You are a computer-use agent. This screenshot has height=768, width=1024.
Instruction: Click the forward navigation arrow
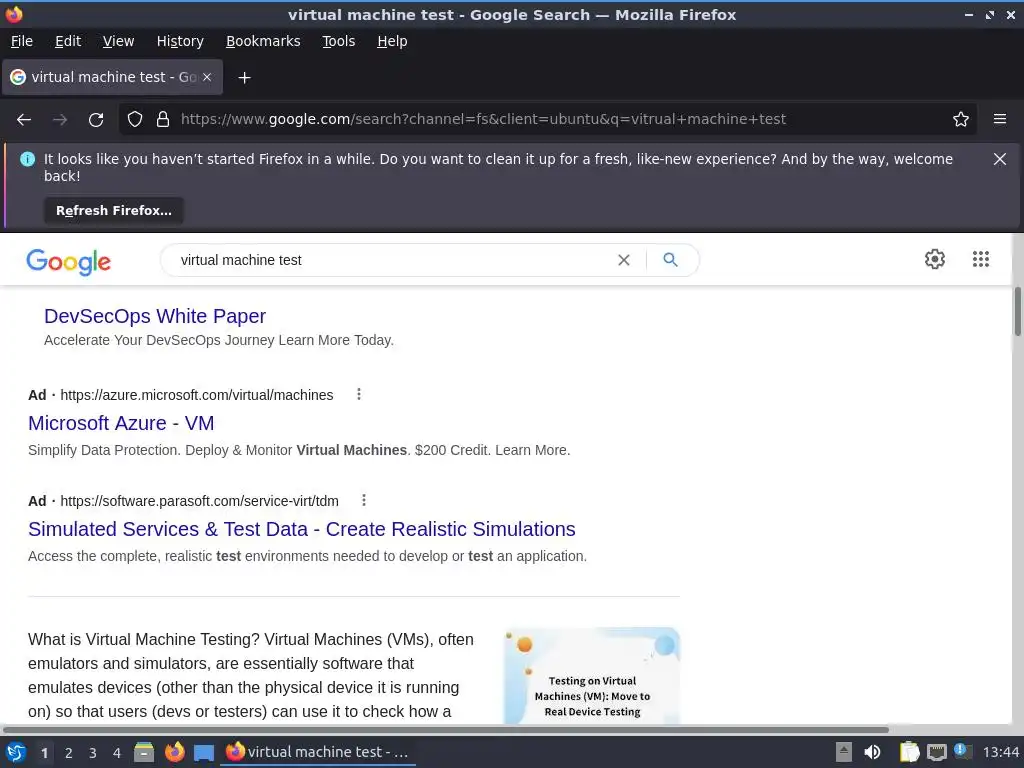[60, 120]
